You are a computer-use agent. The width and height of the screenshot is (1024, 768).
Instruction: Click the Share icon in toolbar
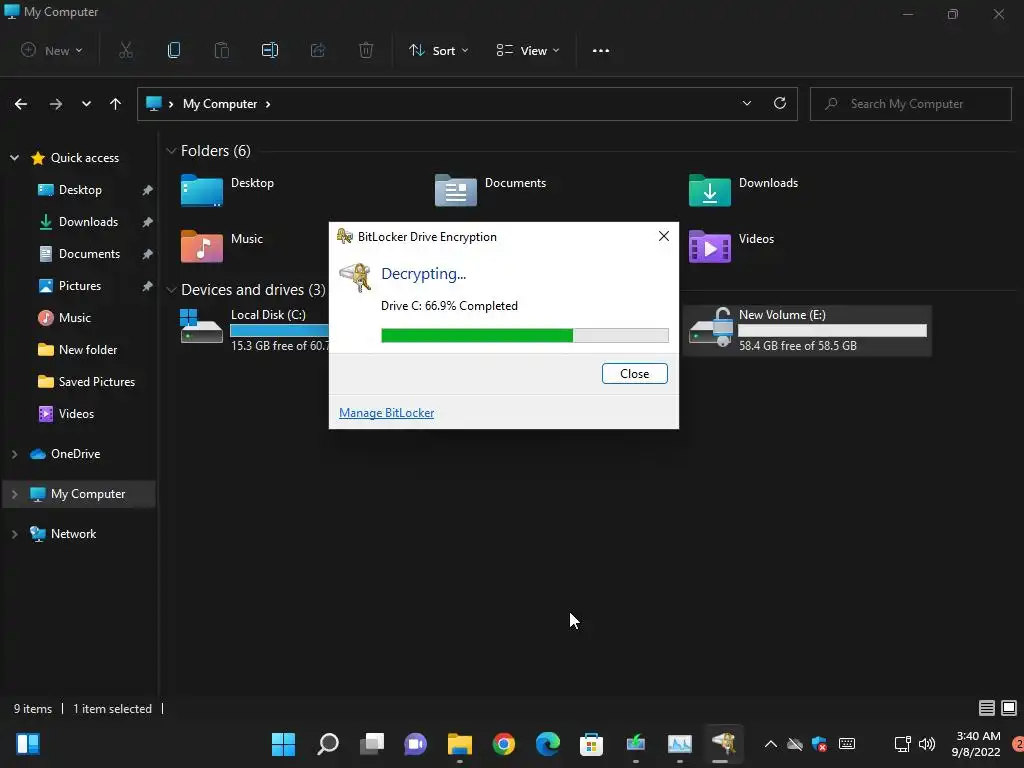[x=318, y=50]
